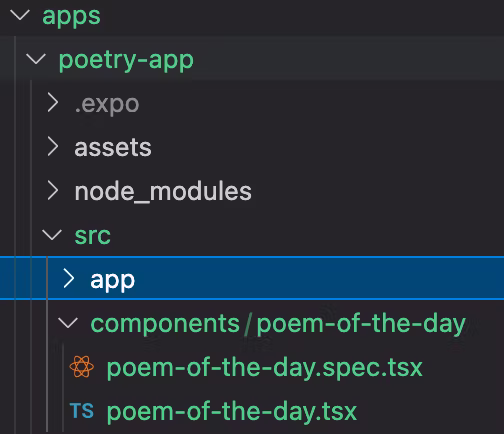Select the node_modules folder label
Image resolution: width=504 pixels, height=434 pixels.
163,191
